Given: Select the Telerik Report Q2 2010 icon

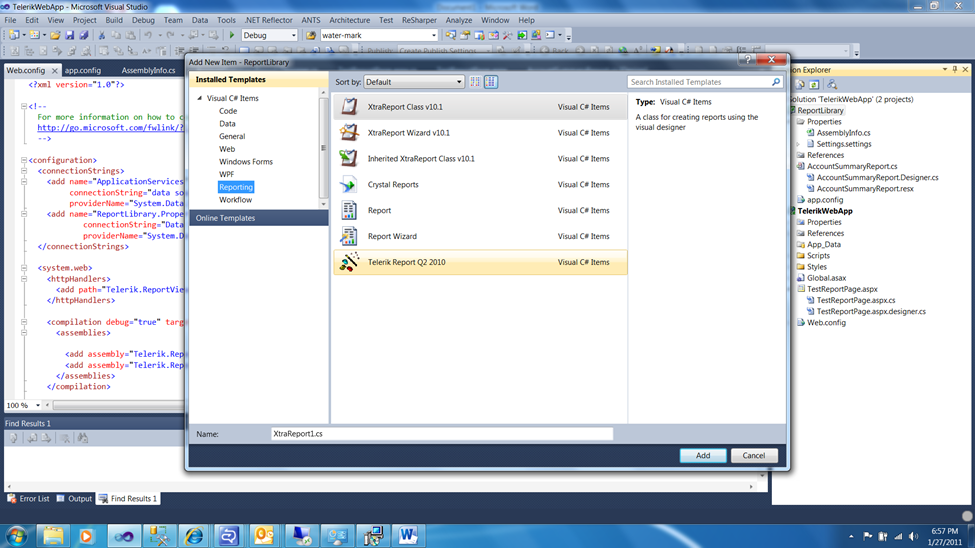Looking at the screenshot, I should tap(349, 262).
